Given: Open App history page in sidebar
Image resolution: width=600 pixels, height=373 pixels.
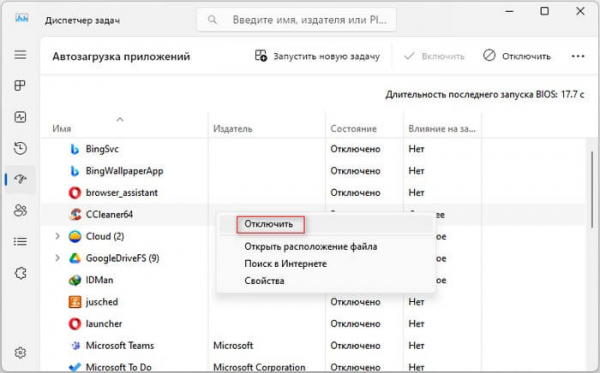Looking at the screenshot, I should point(20,148).
